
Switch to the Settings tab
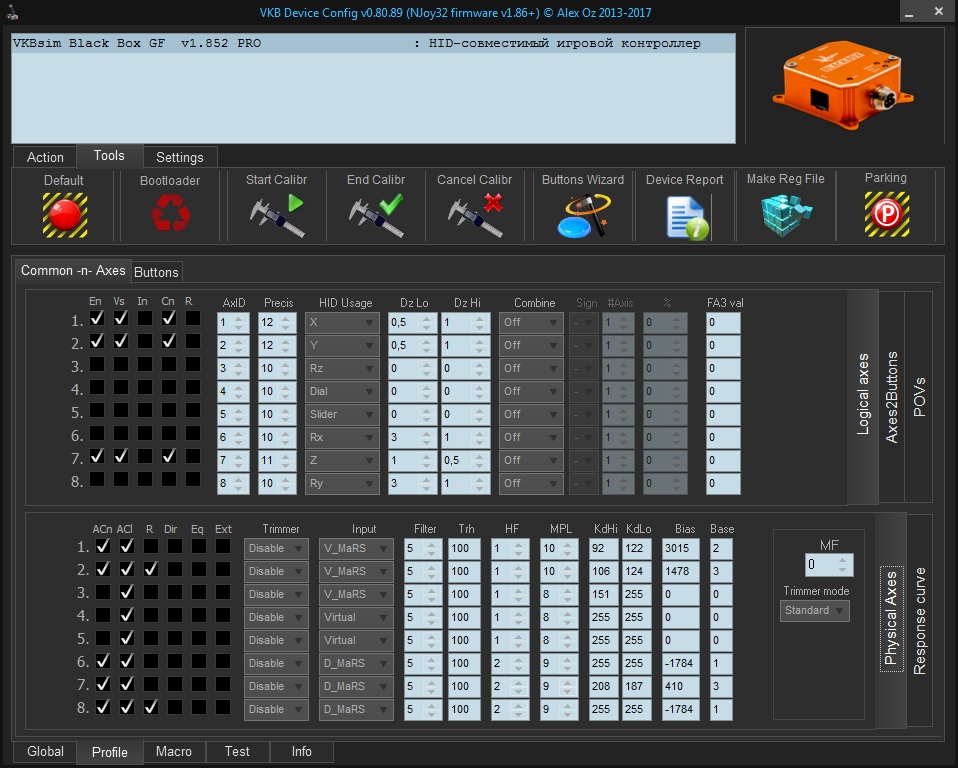180,157
